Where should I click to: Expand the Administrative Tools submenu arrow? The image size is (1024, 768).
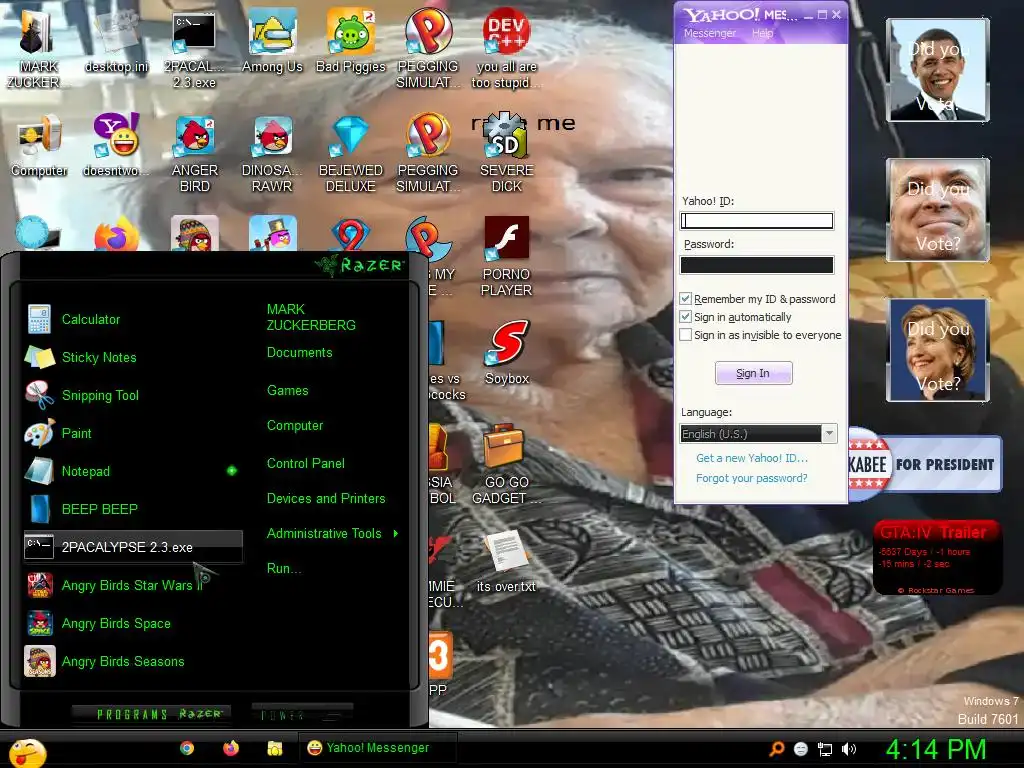(x=396, y=534)
